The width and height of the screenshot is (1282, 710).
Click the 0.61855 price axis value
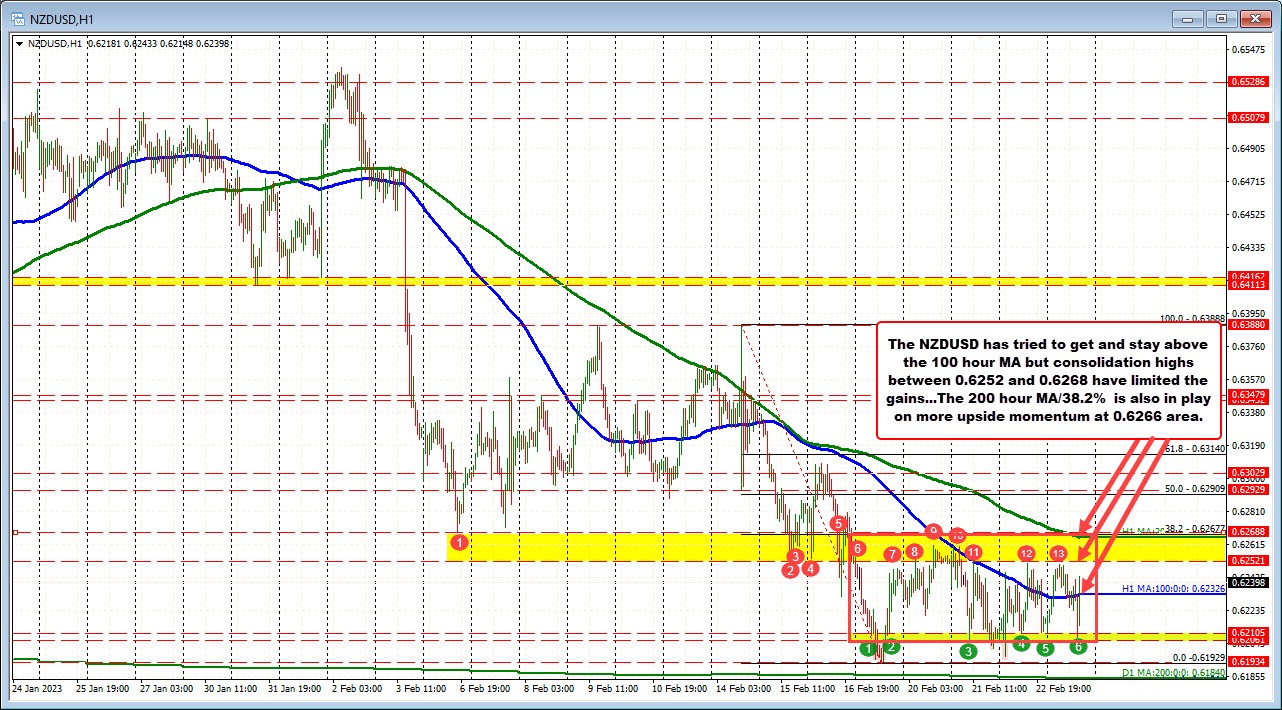tap(1248, 677)
